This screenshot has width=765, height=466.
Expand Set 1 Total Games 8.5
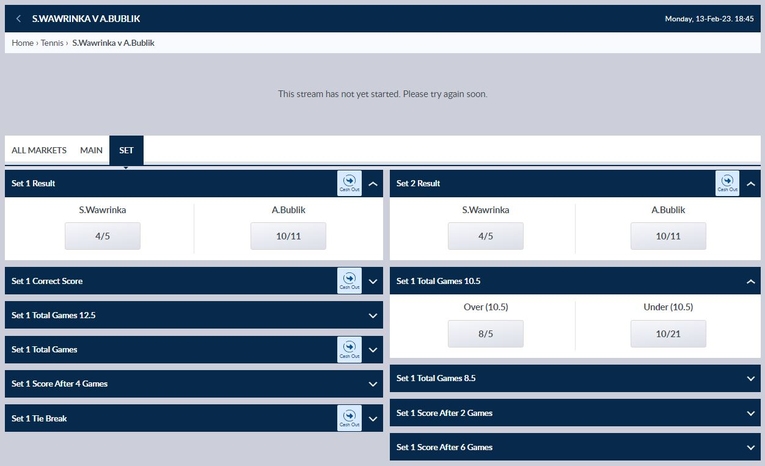click(751, 379)
